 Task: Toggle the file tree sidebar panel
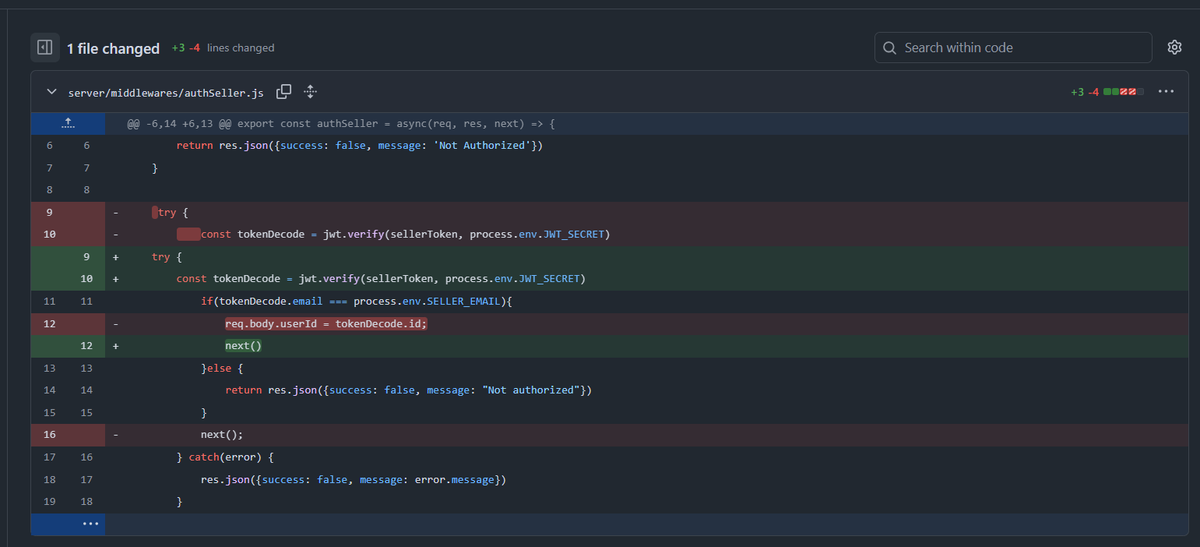click(44, 47)
